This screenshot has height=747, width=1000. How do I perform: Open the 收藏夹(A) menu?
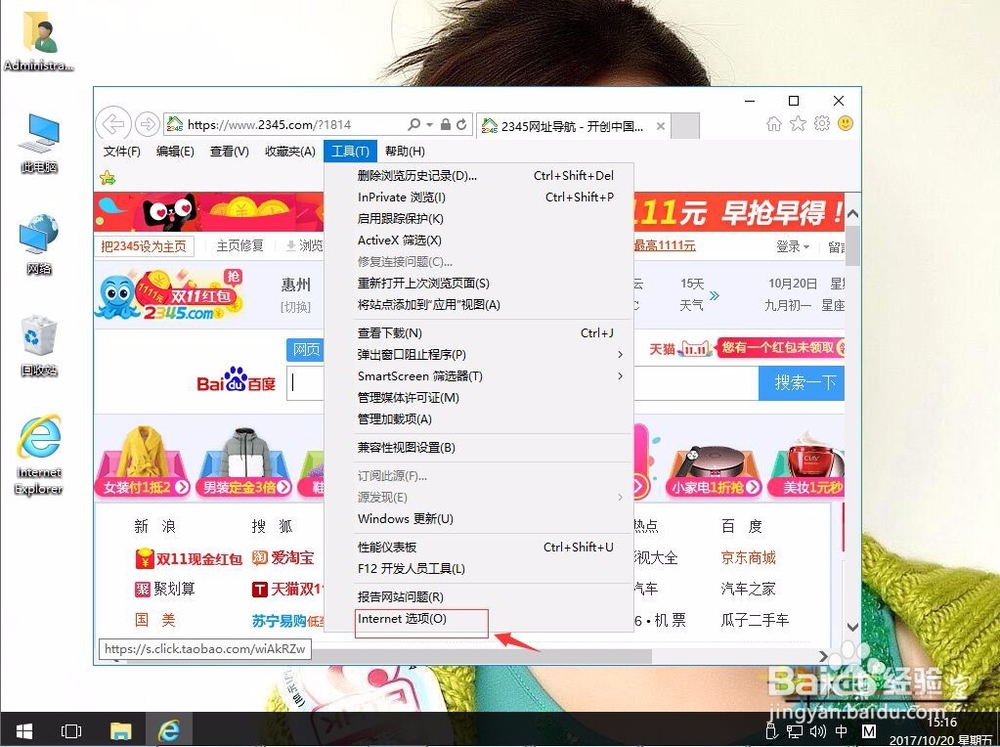[x=290, y=151]
